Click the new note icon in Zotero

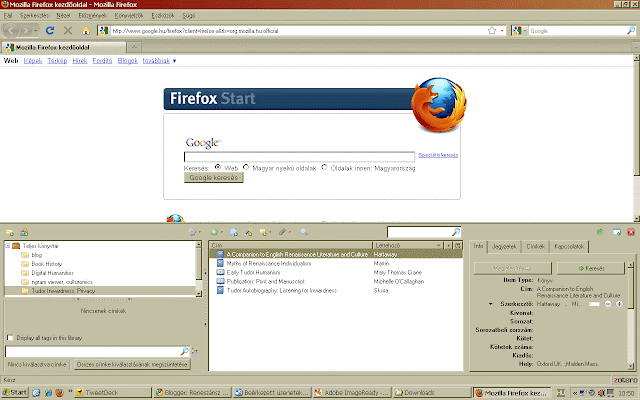[263, 232]
